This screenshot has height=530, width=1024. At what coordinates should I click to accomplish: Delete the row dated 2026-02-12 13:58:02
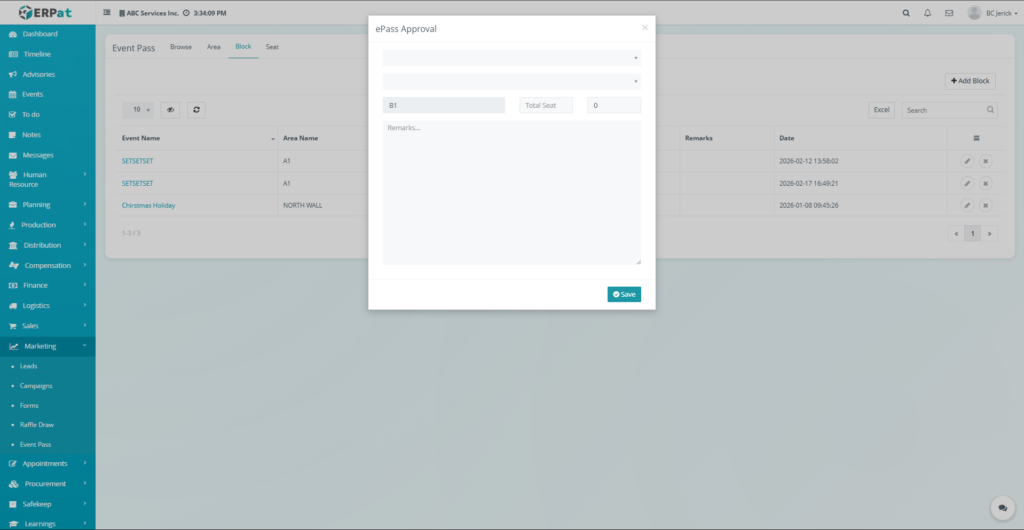985,161
